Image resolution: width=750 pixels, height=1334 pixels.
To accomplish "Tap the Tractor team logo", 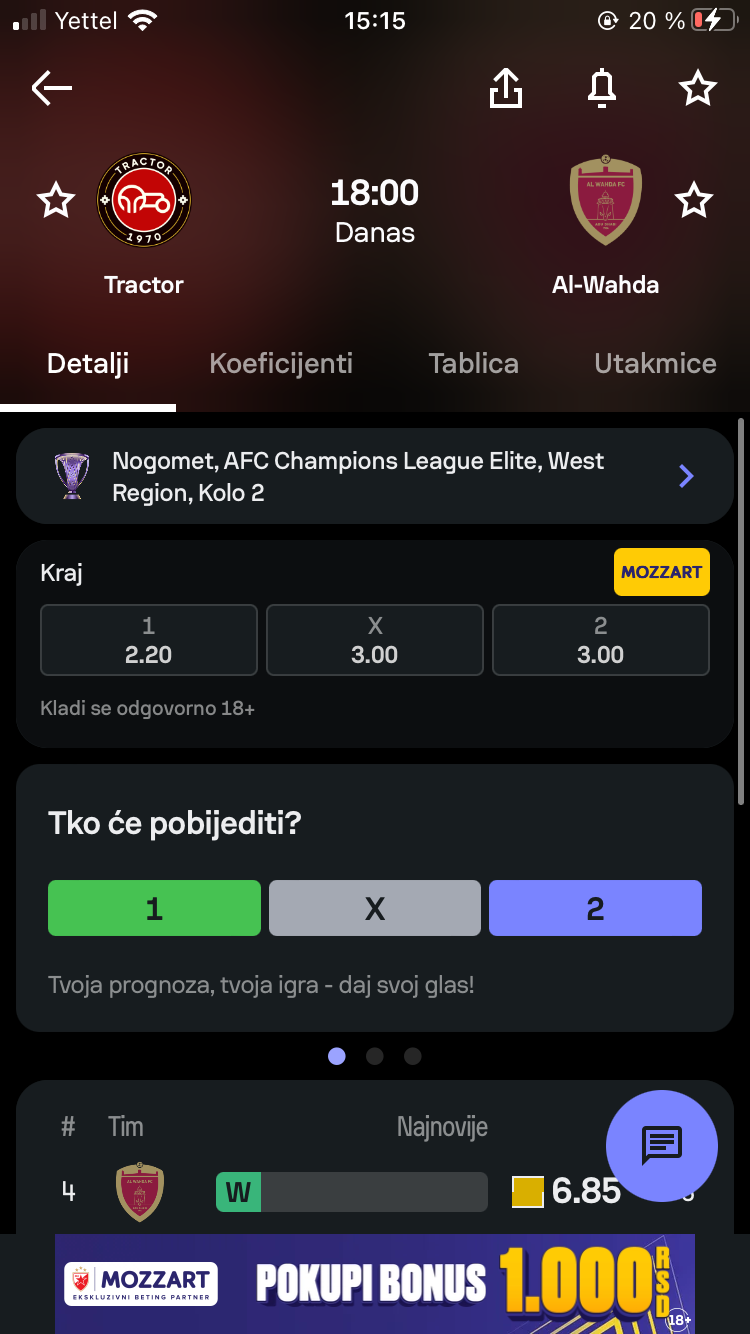I will (144, 201).
